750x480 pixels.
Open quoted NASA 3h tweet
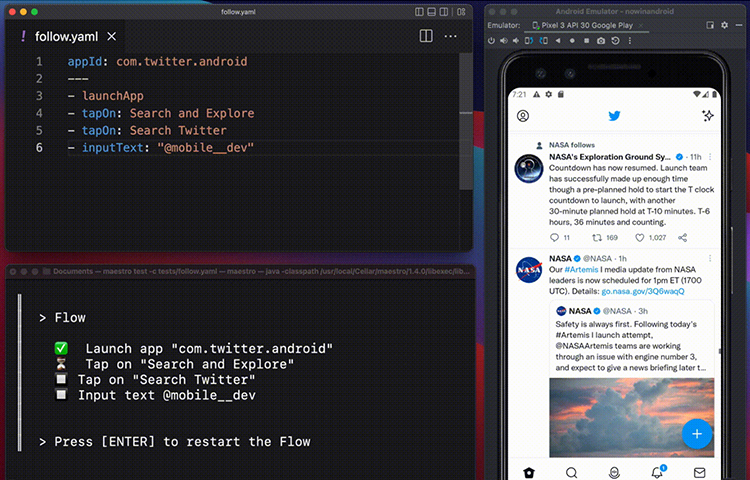coord(631,338)
